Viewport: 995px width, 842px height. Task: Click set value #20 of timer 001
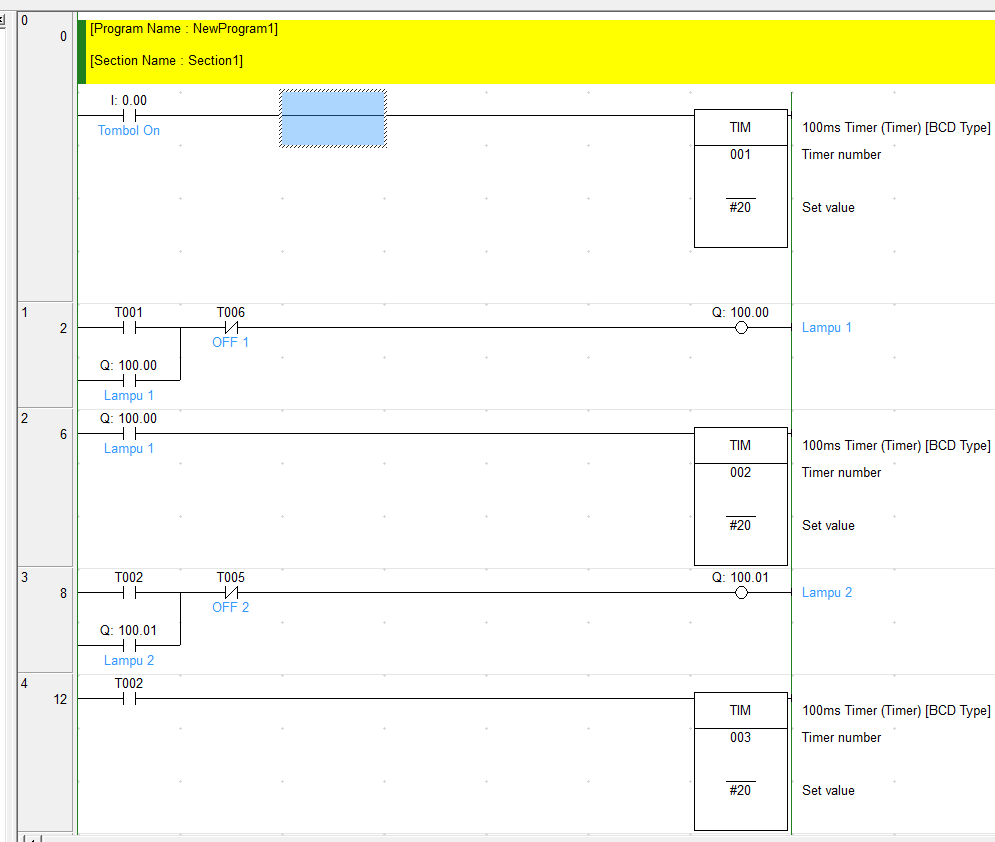[741, 207]
